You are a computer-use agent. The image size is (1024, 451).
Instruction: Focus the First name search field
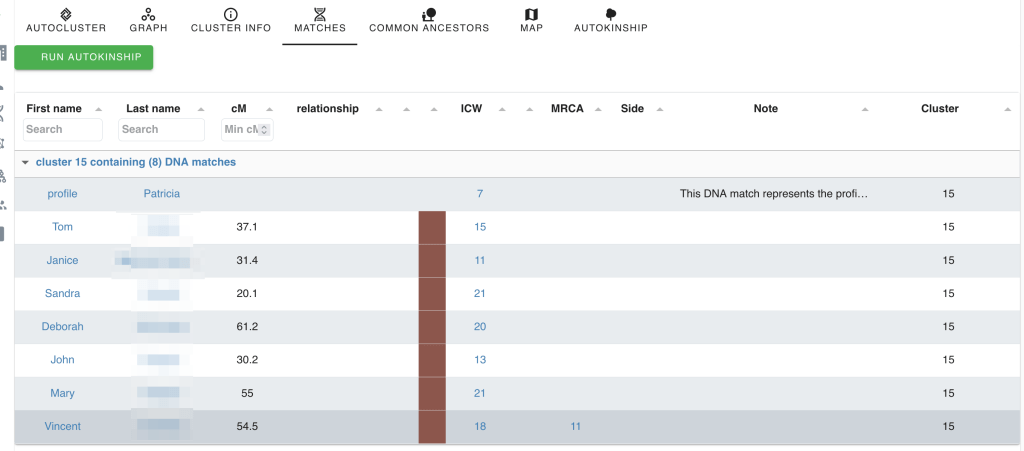pos(63,129)
